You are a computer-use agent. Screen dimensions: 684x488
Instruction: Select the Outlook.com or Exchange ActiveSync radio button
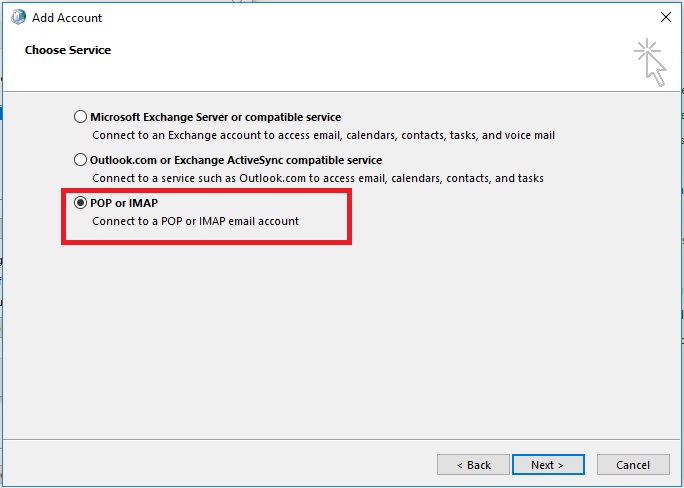[80, 160]
